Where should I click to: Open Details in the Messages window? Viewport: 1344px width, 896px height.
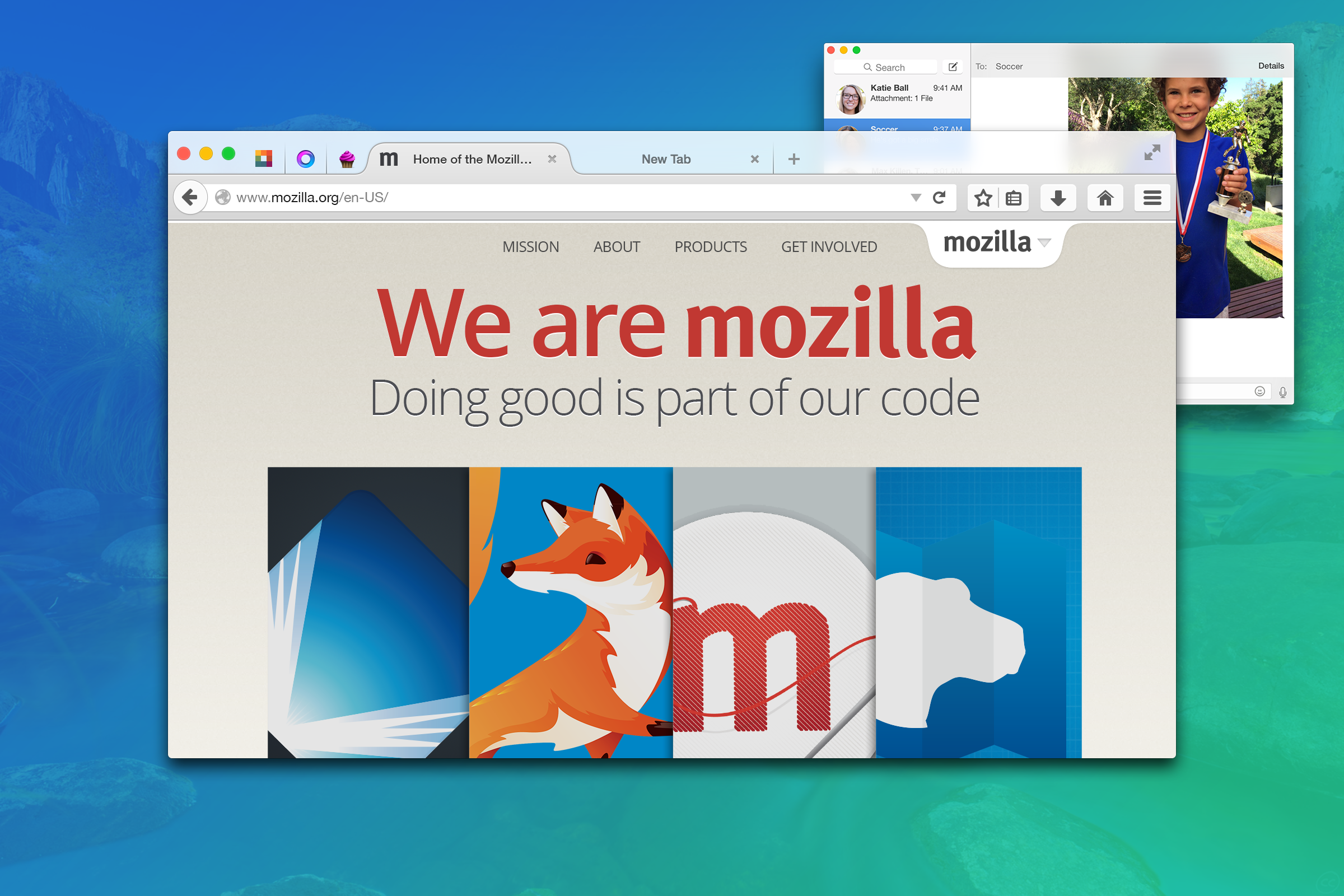(1271, 66)
